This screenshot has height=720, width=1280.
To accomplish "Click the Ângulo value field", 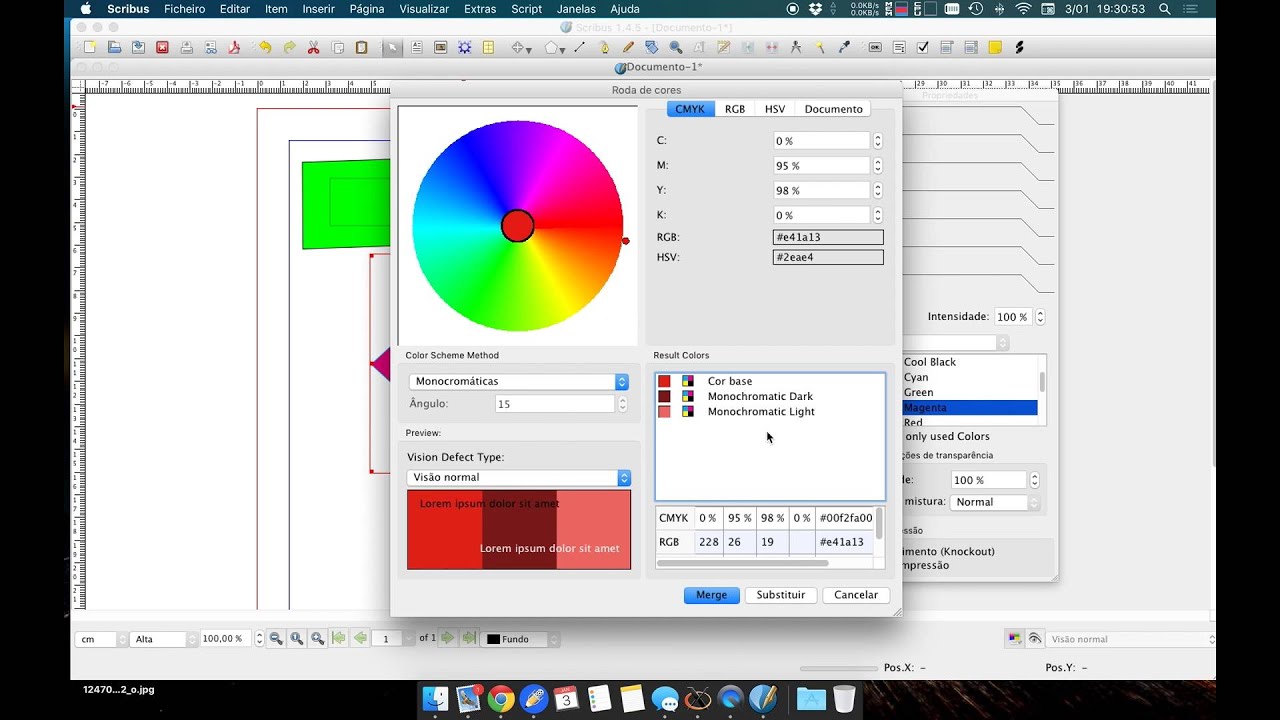I will [555, 404].
